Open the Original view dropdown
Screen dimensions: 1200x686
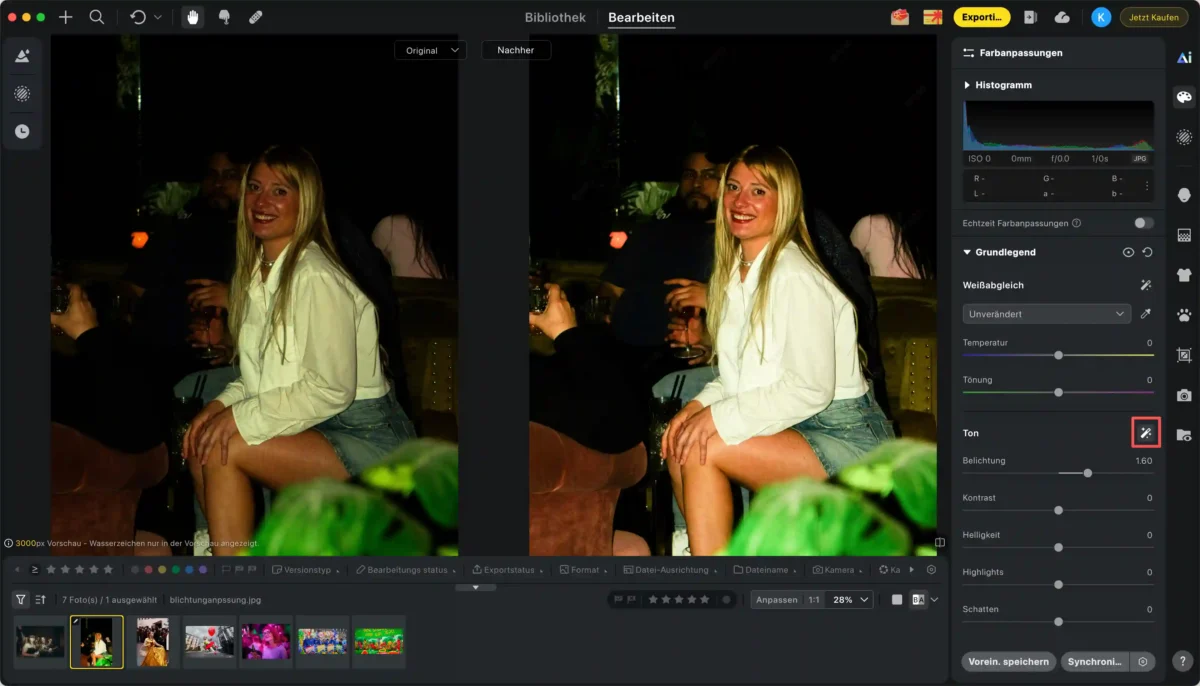pyautogui.click(x=430, y=50)
